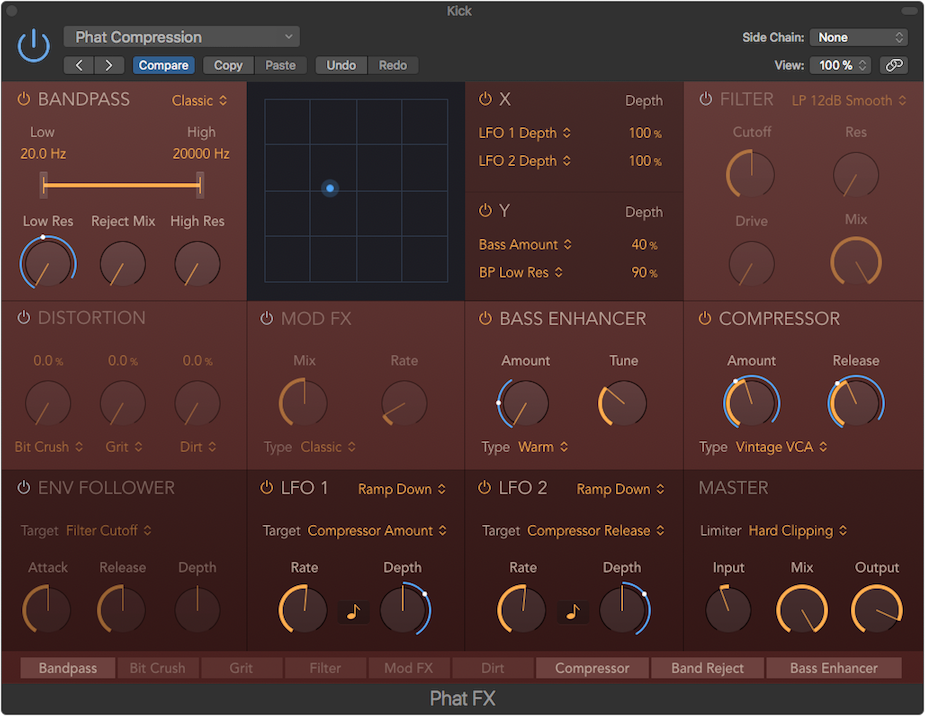Click the Filter Cutoff knob

point(751,175)
